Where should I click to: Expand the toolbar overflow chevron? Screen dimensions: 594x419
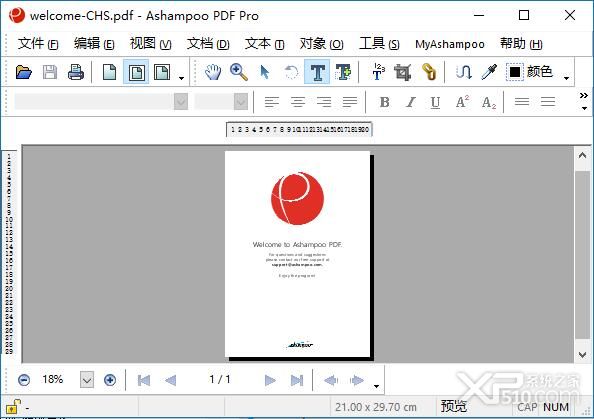584,95
